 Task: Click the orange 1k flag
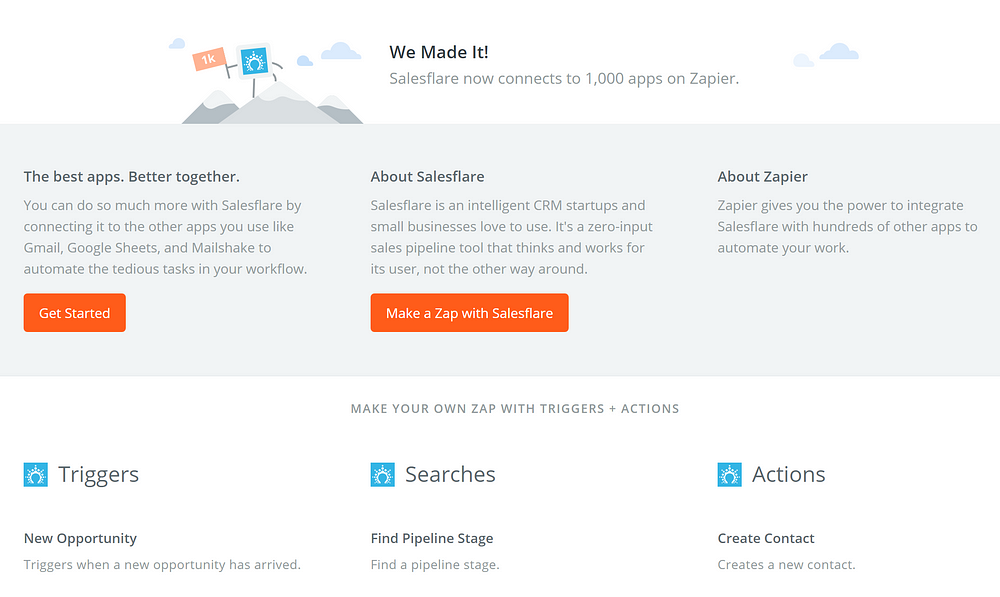(209, 60)
